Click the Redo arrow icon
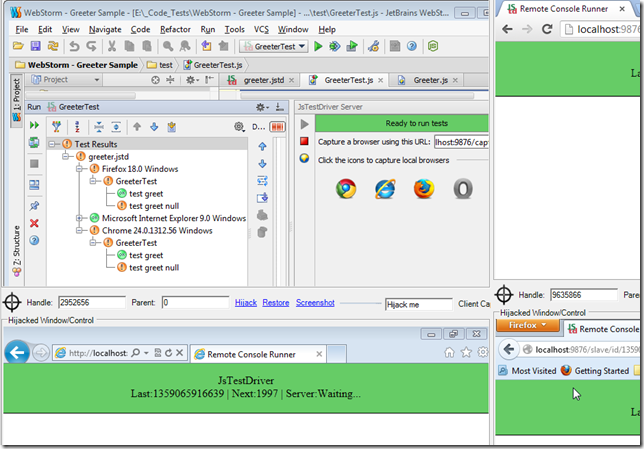Viewport: 644px width, 449px height. click(91, 46)
